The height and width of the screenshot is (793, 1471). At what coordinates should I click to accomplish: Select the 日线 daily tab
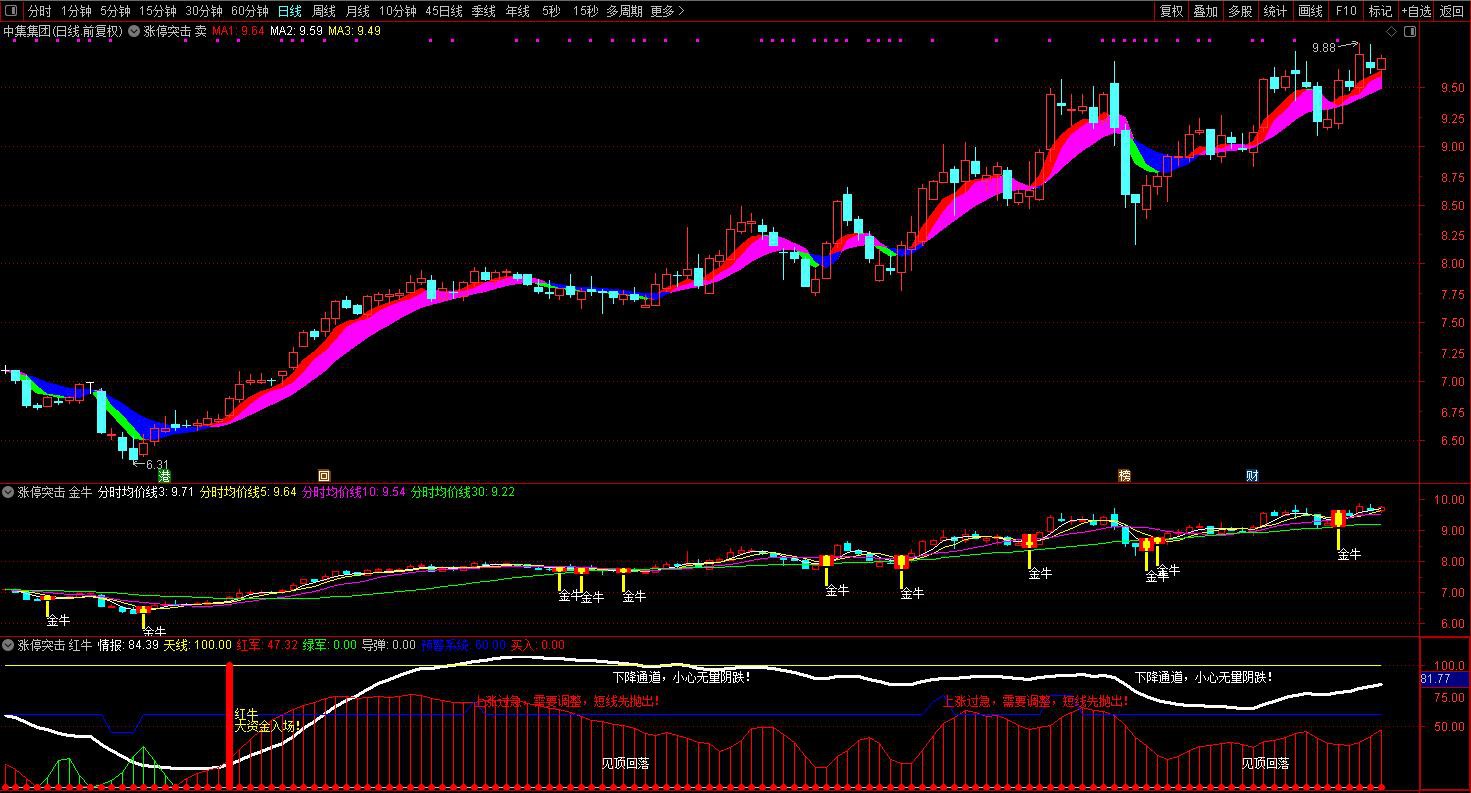click(x=289, y=11)
